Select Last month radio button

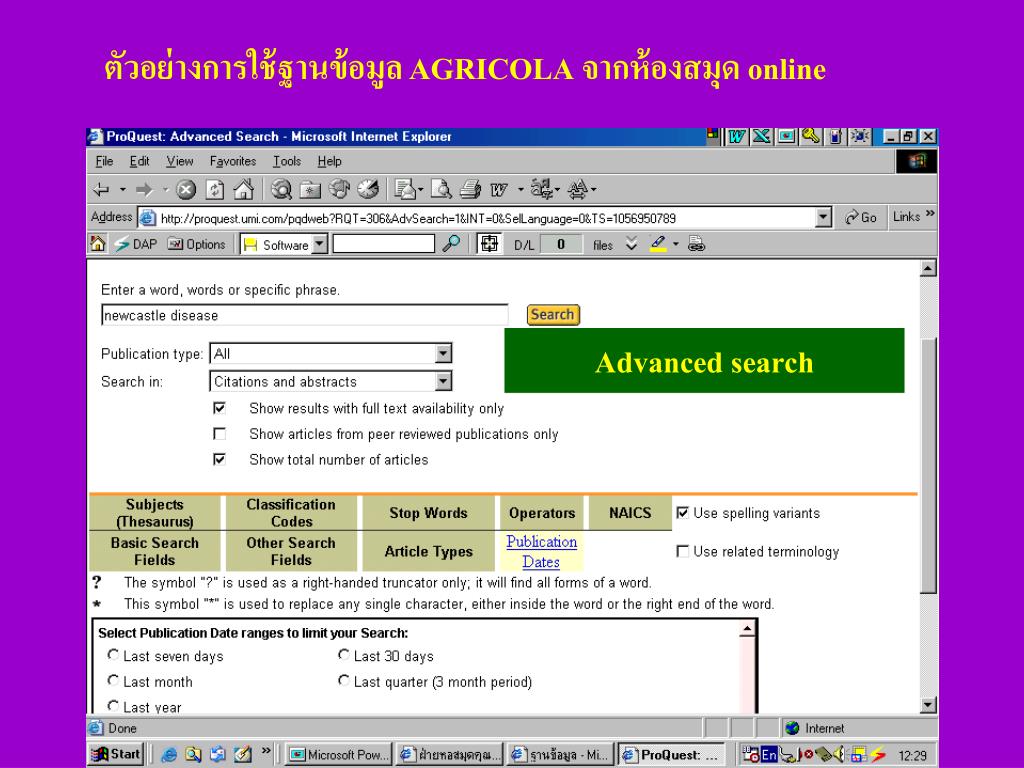pyautogui.click(x=113, y=680)
